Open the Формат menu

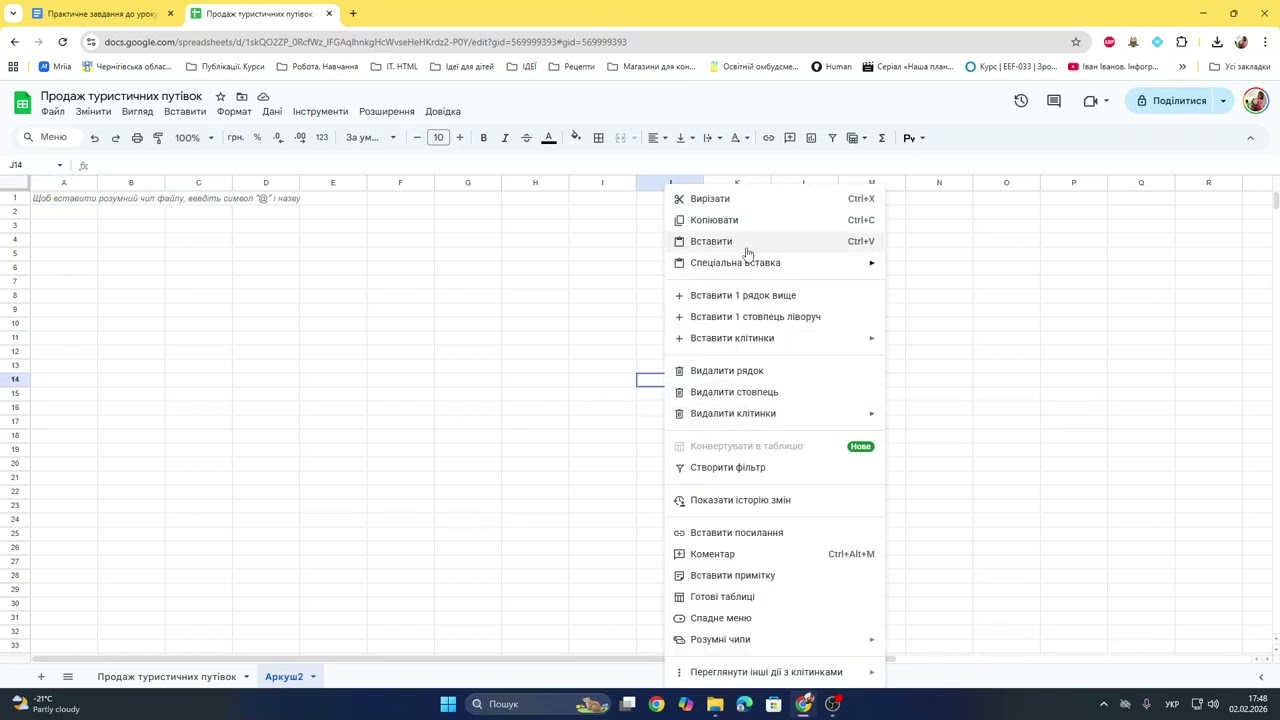click(x=234, y=112)
